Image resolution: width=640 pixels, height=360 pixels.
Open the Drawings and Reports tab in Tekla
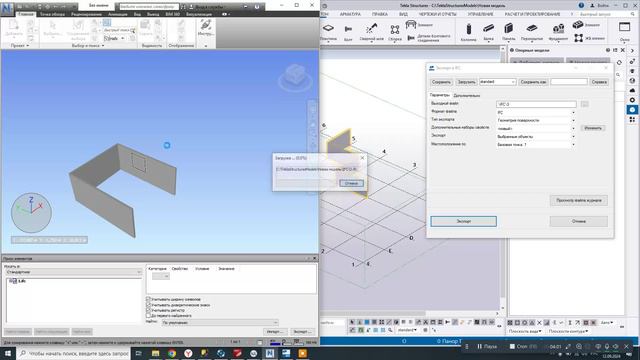(x=438, y=14)
